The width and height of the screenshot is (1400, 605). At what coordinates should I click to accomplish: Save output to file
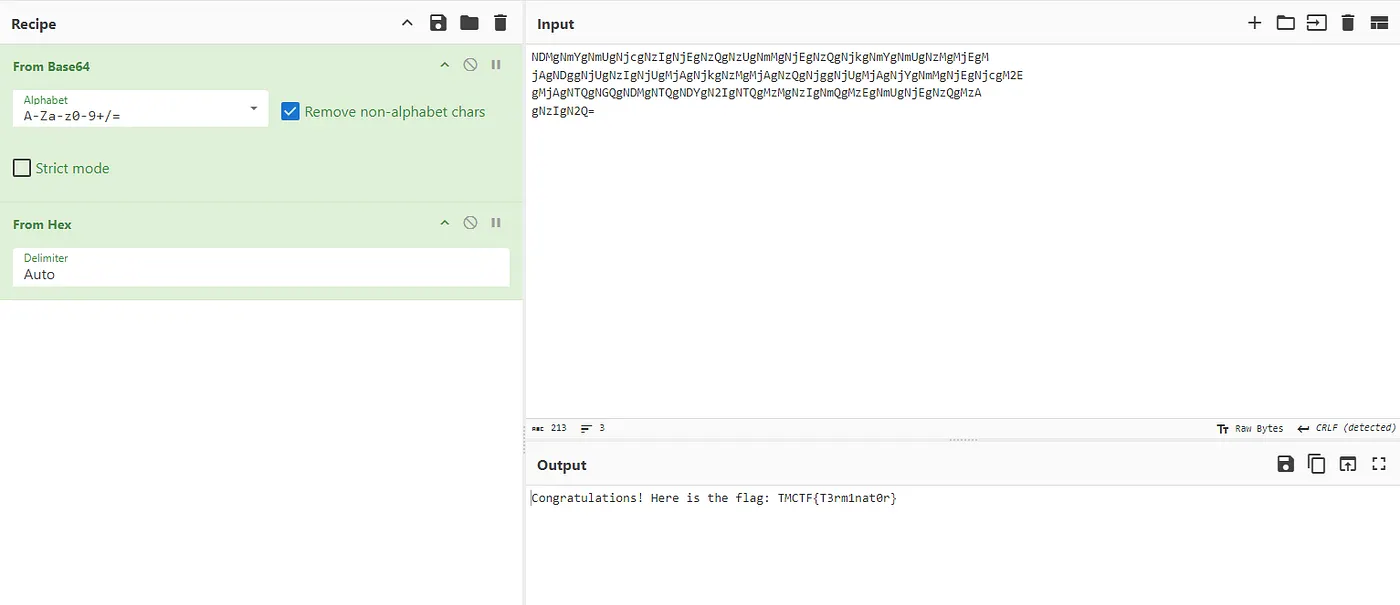pos(1285,464)
